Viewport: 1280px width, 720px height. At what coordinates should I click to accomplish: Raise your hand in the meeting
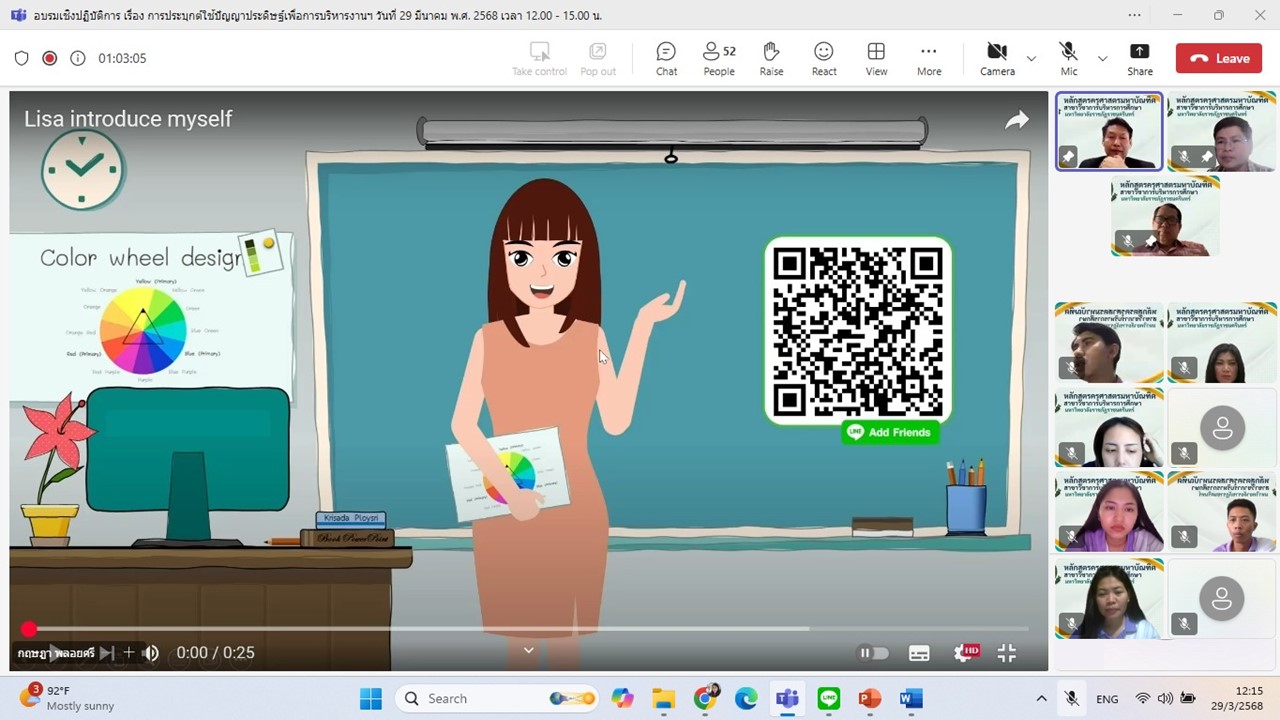771,58
